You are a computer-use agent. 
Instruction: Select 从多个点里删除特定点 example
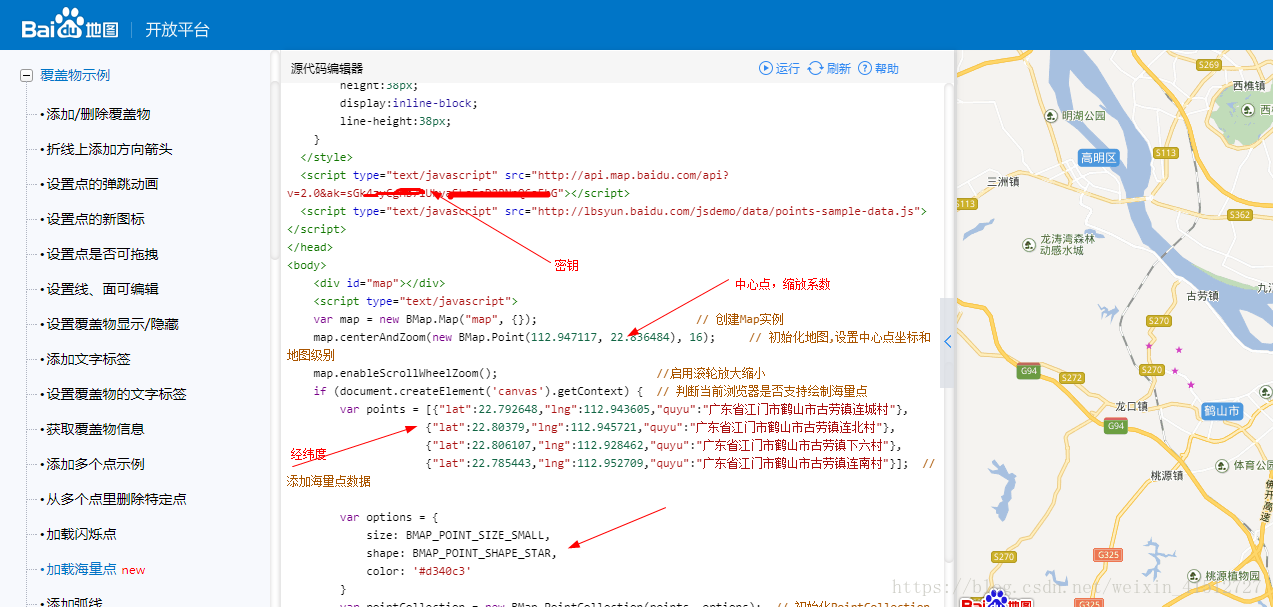pos(116,499)
